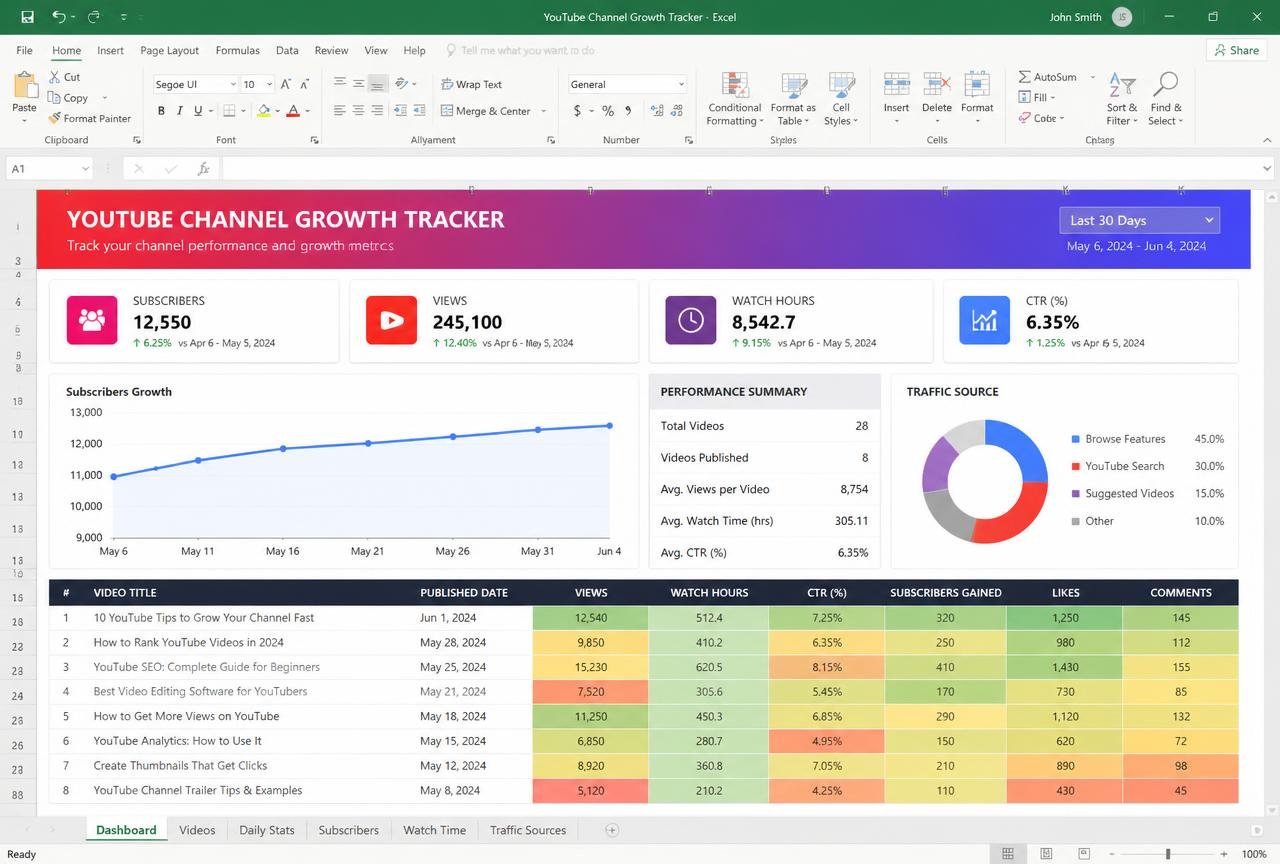Open the font size dropdown
The image size is (1280, 864).
click(x=270, y=84)
